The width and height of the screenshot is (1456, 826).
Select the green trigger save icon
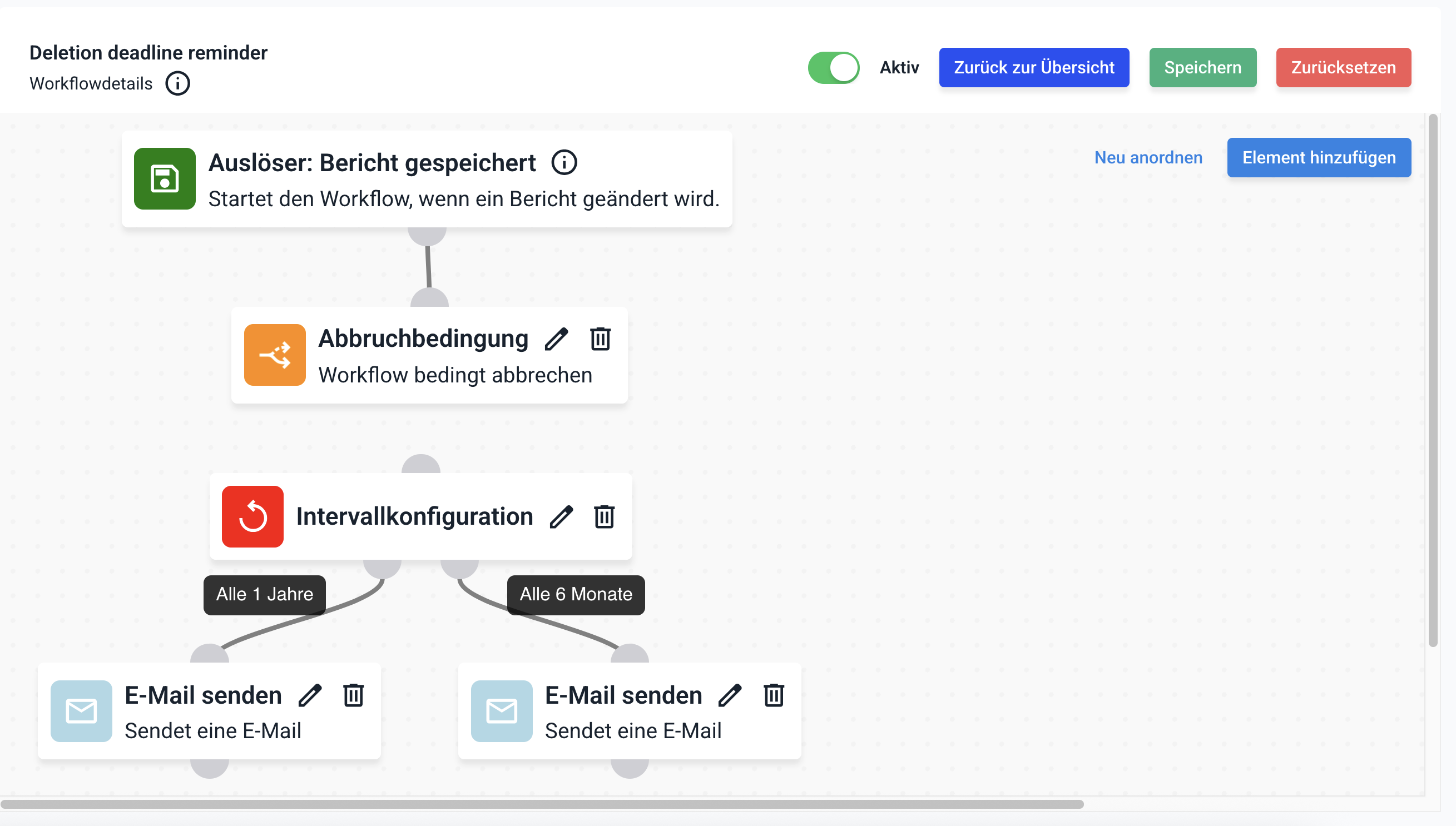165,180
